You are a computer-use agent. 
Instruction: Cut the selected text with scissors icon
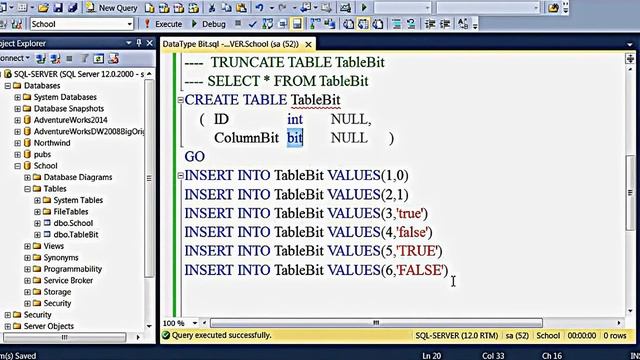tap(212, 7)
